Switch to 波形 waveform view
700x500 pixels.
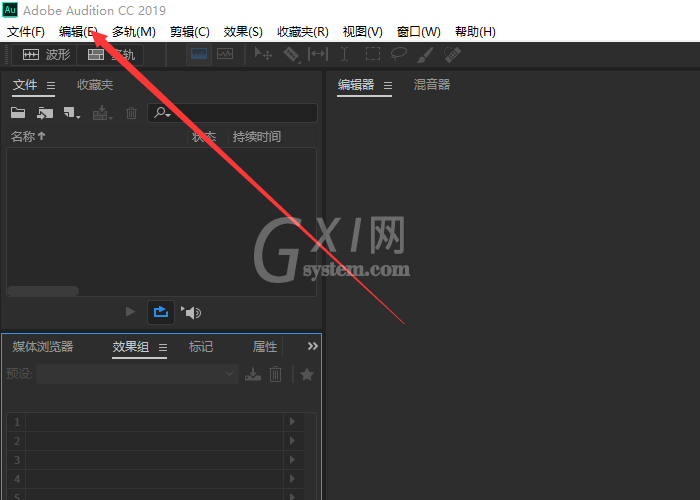[x=46, y=55]
